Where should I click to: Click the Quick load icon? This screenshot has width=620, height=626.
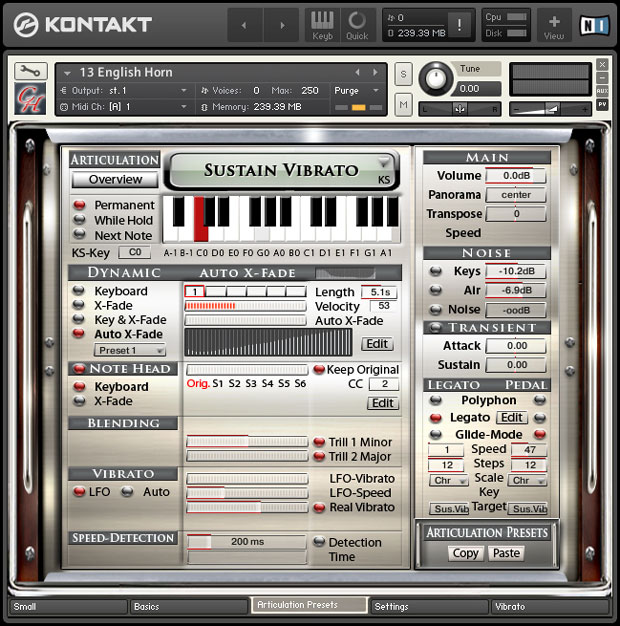tap(357, 24)
